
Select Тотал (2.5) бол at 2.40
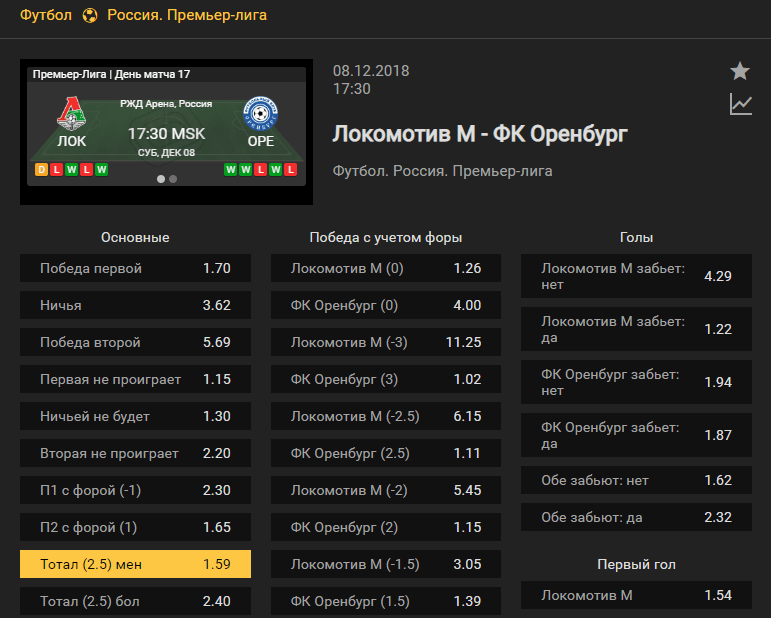tap(135, 601)
